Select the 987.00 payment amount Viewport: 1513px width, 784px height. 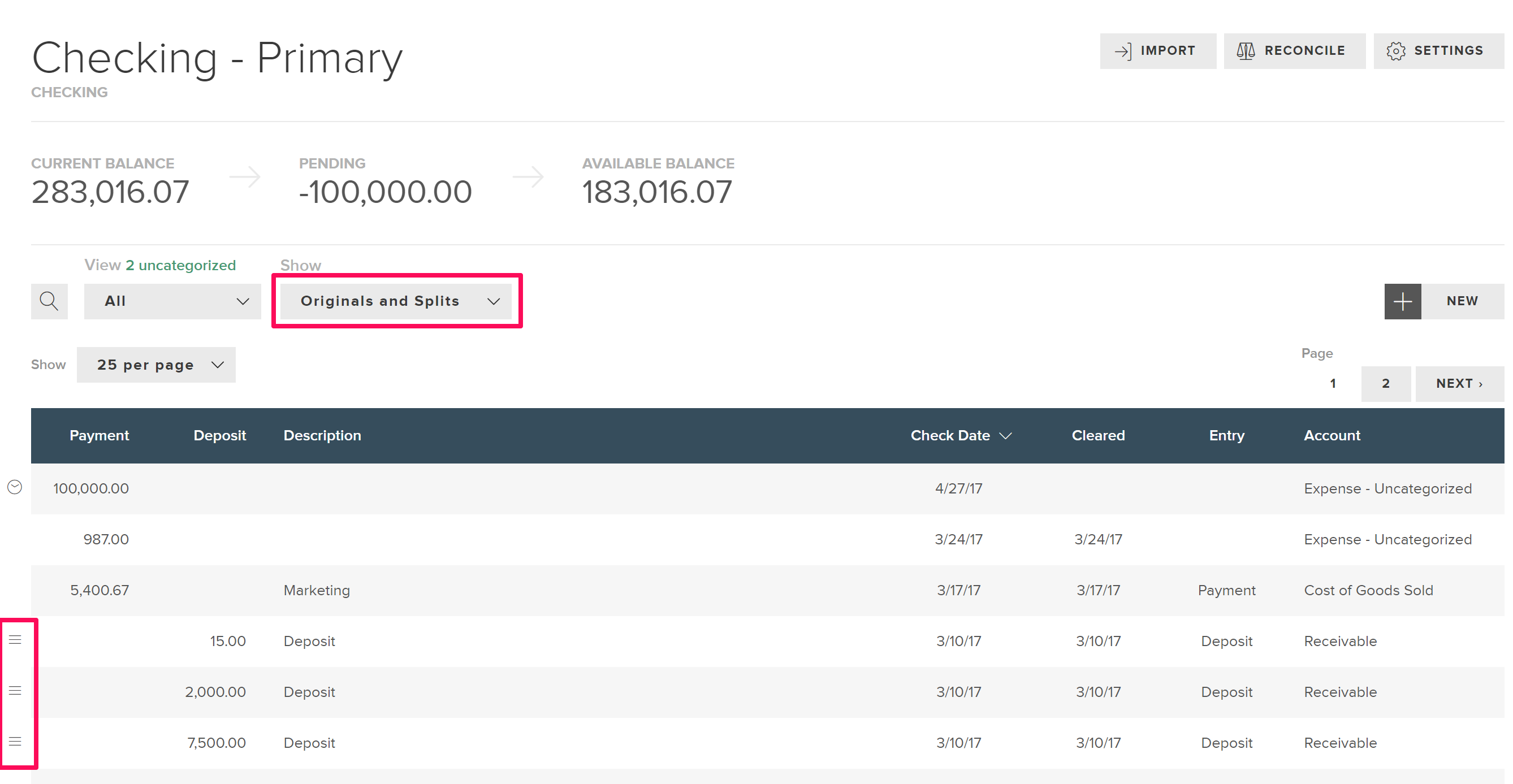point(106,539)
